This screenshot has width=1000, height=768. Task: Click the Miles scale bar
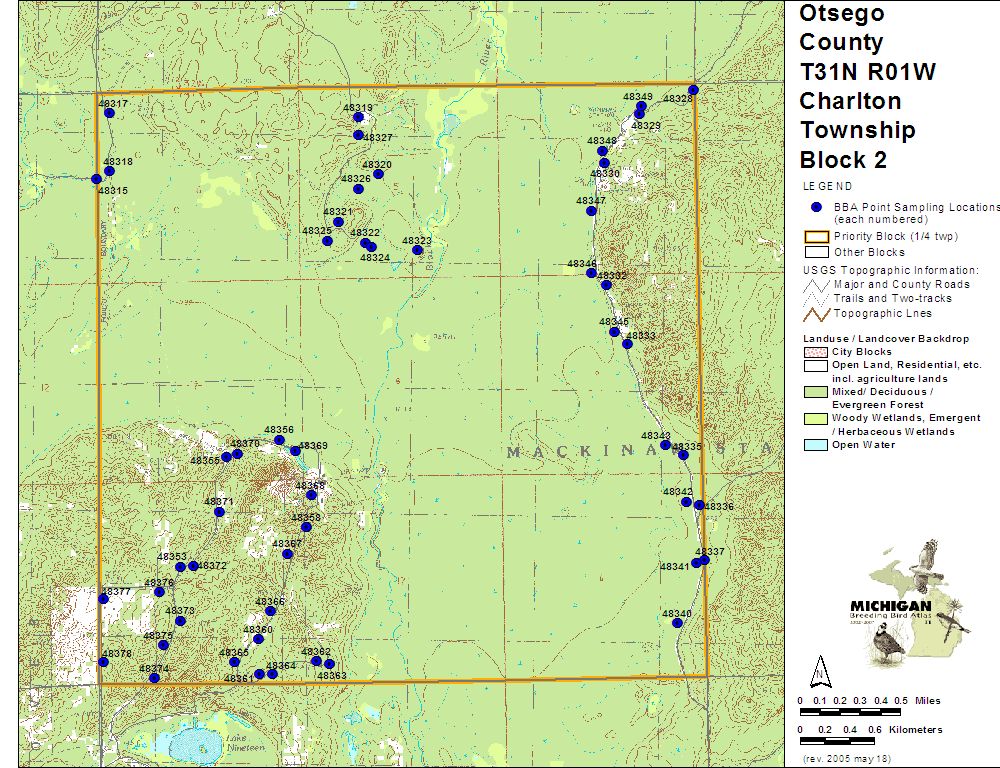[x=851, y=711]
